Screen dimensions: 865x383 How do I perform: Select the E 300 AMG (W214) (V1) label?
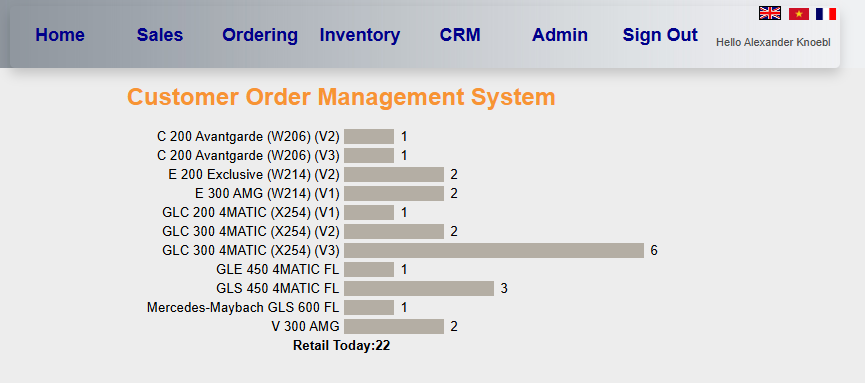tap(268, 194)
